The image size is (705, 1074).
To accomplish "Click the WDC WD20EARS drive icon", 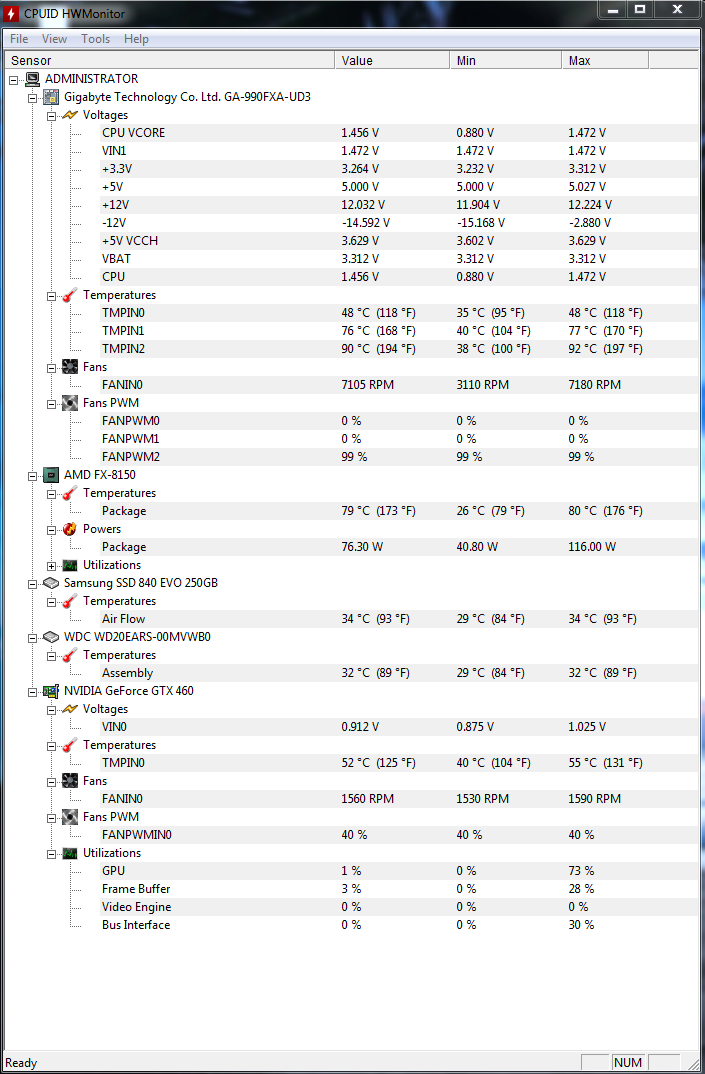I will pyautogui.click(x=51, y=637).
